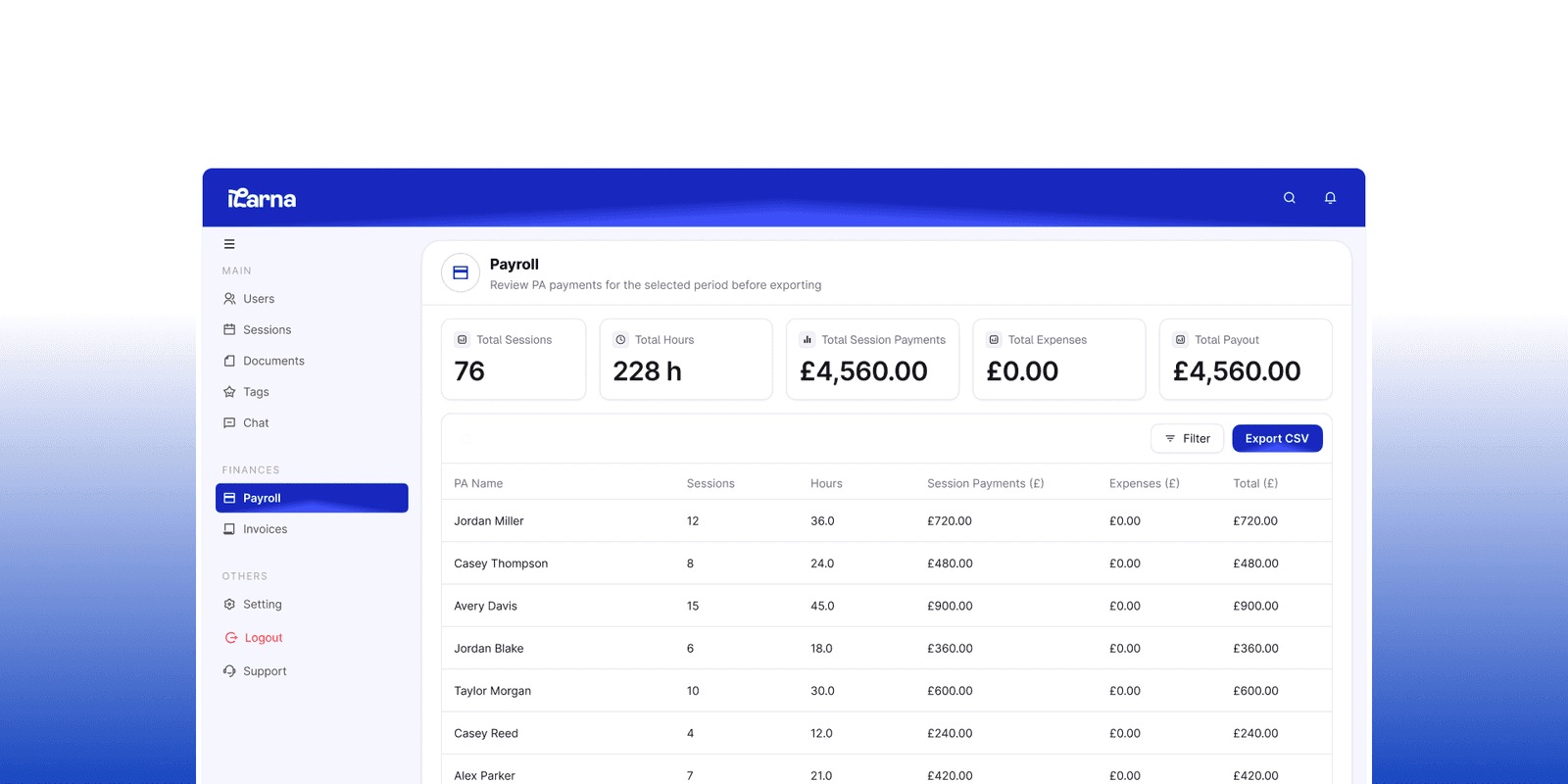
Task: Click Avery Davis in the table
Action: (485, 607)
